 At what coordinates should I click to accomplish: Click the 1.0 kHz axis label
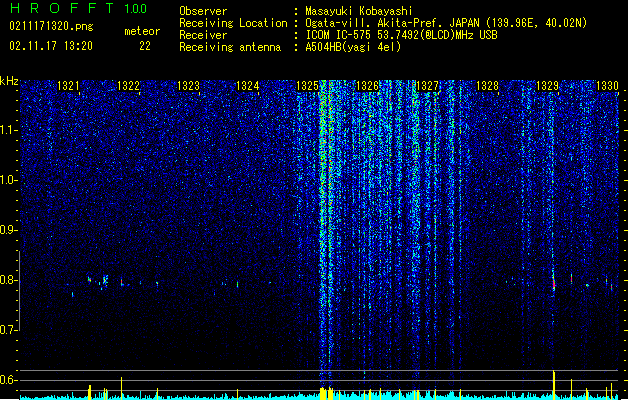[9, 180]
